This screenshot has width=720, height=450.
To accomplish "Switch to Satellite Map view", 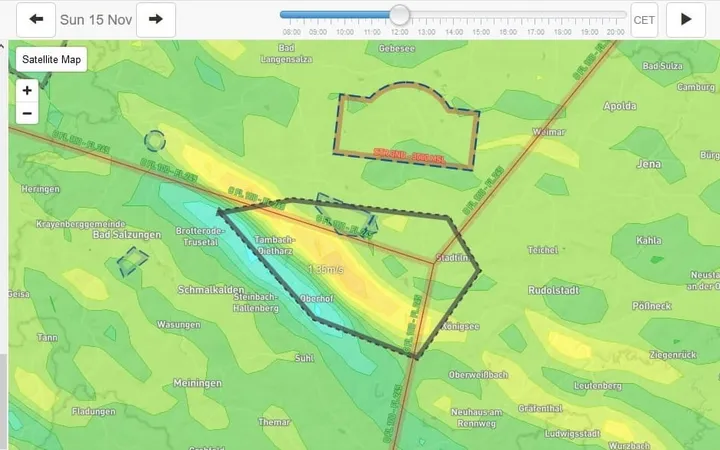I will point(51,59).
